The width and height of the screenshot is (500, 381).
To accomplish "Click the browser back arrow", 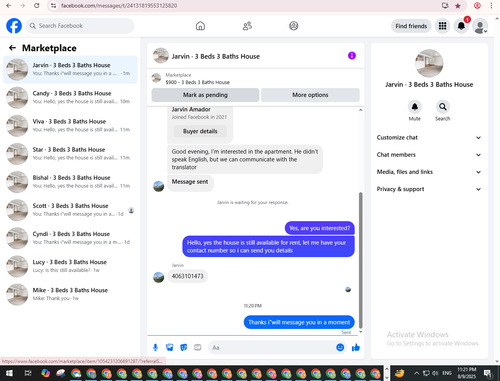I will [x=9, y=6].
